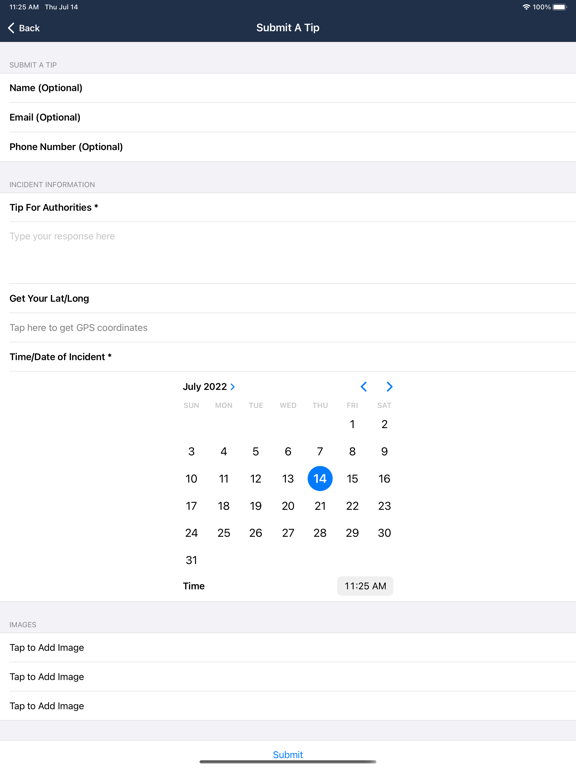Go back using the Back button

click(24, 28)
